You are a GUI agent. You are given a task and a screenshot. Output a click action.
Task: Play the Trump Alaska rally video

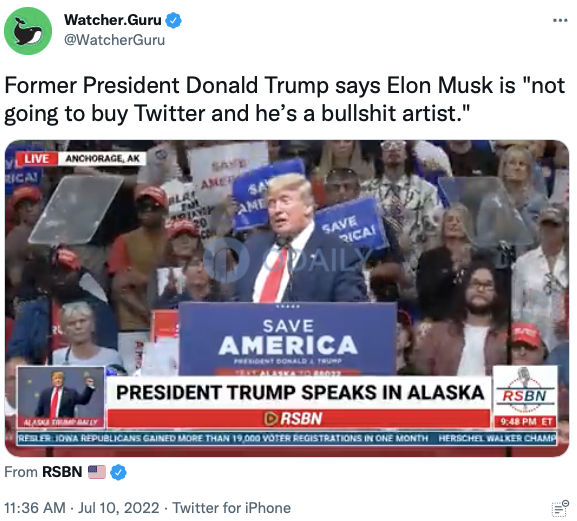[x=287, y=298]
